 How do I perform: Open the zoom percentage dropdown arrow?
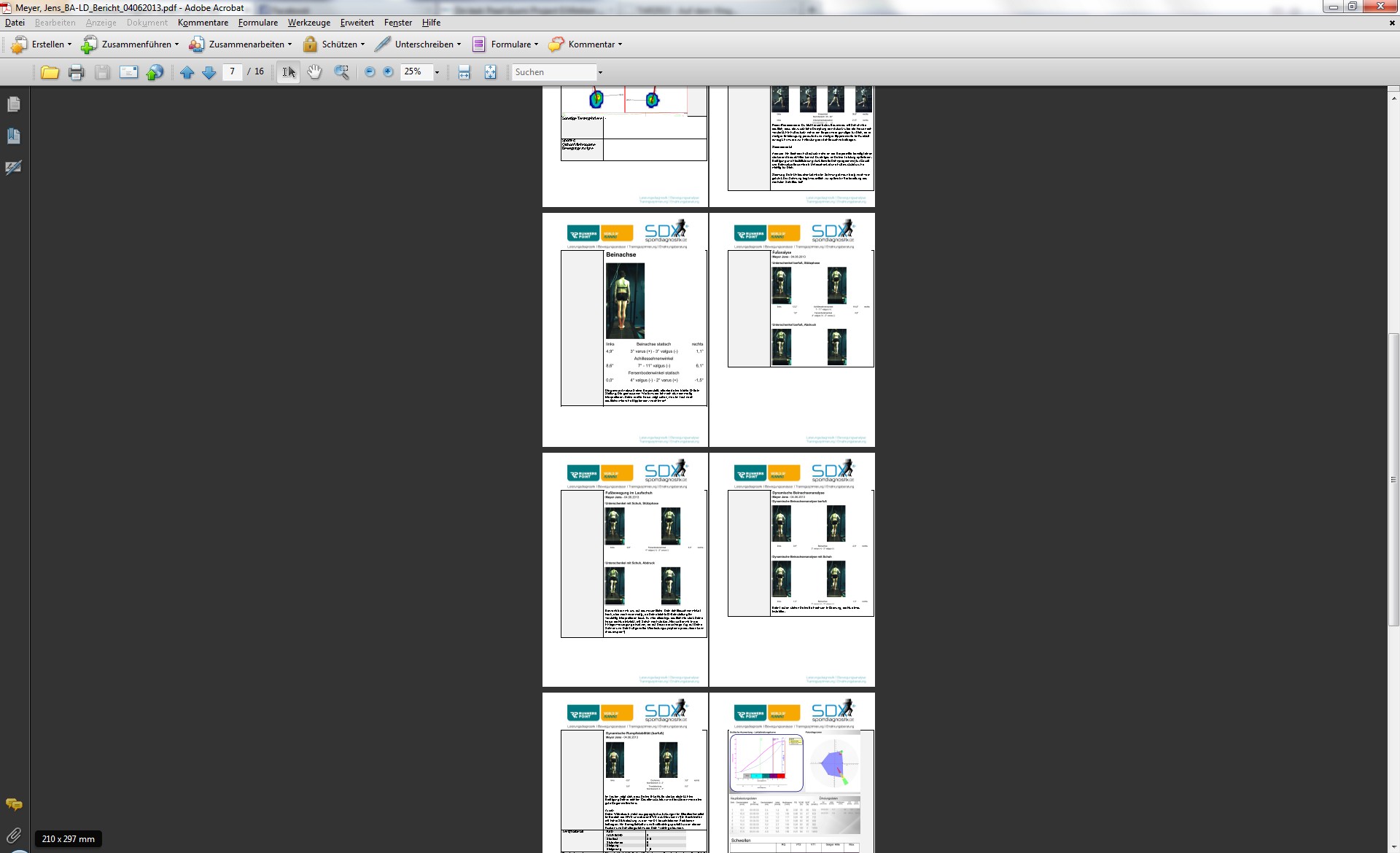tap(437, 72)
